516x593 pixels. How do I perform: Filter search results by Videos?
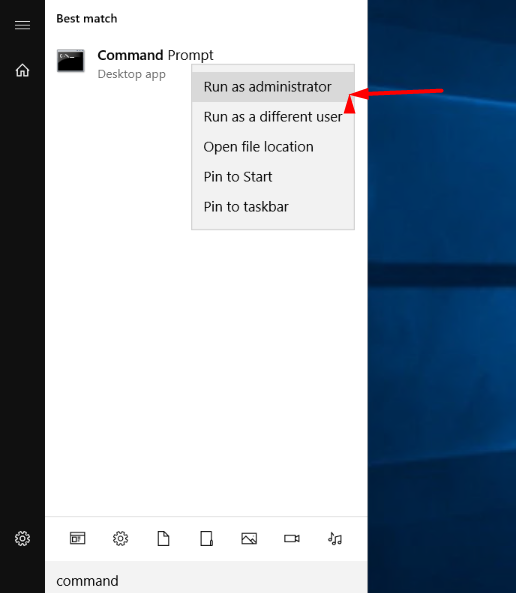292,538
